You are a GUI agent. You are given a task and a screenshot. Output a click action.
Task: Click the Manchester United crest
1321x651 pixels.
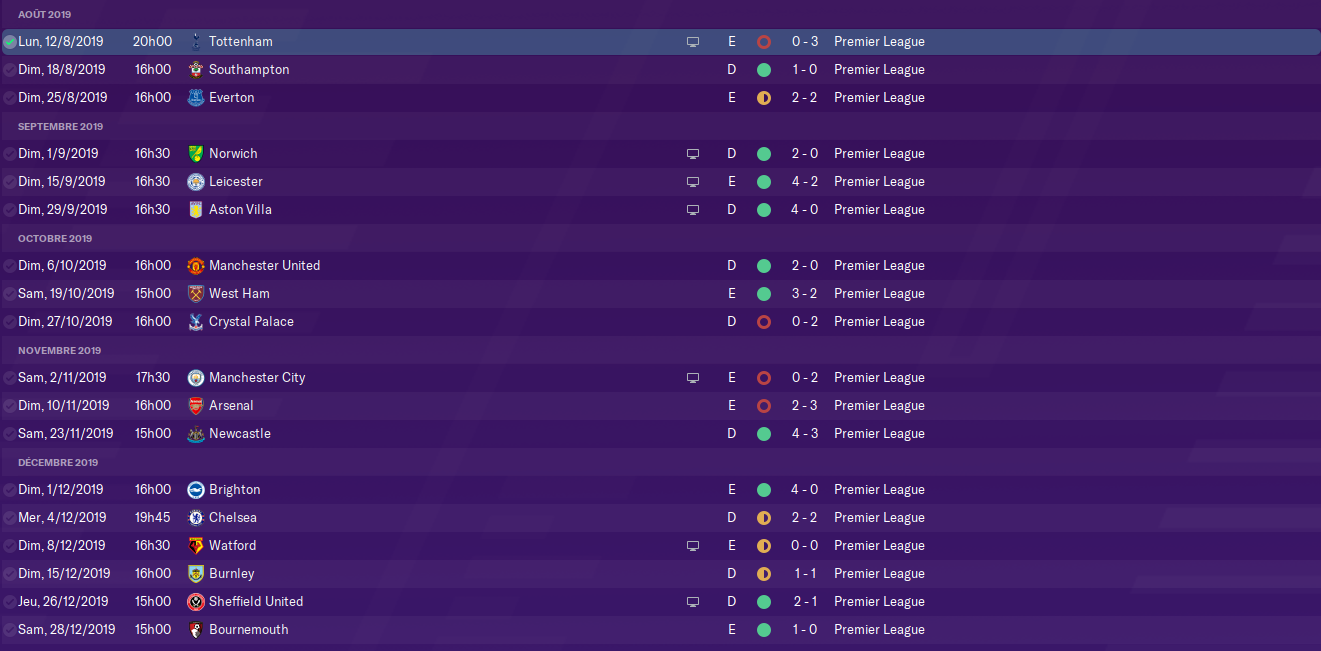point(195,266)
